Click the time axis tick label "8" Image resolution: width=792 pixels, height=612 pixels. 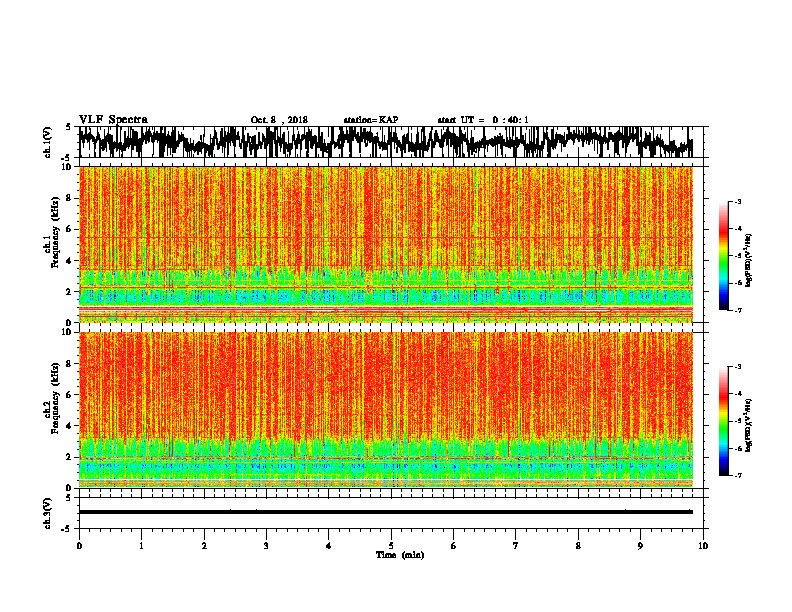(578, 546)
